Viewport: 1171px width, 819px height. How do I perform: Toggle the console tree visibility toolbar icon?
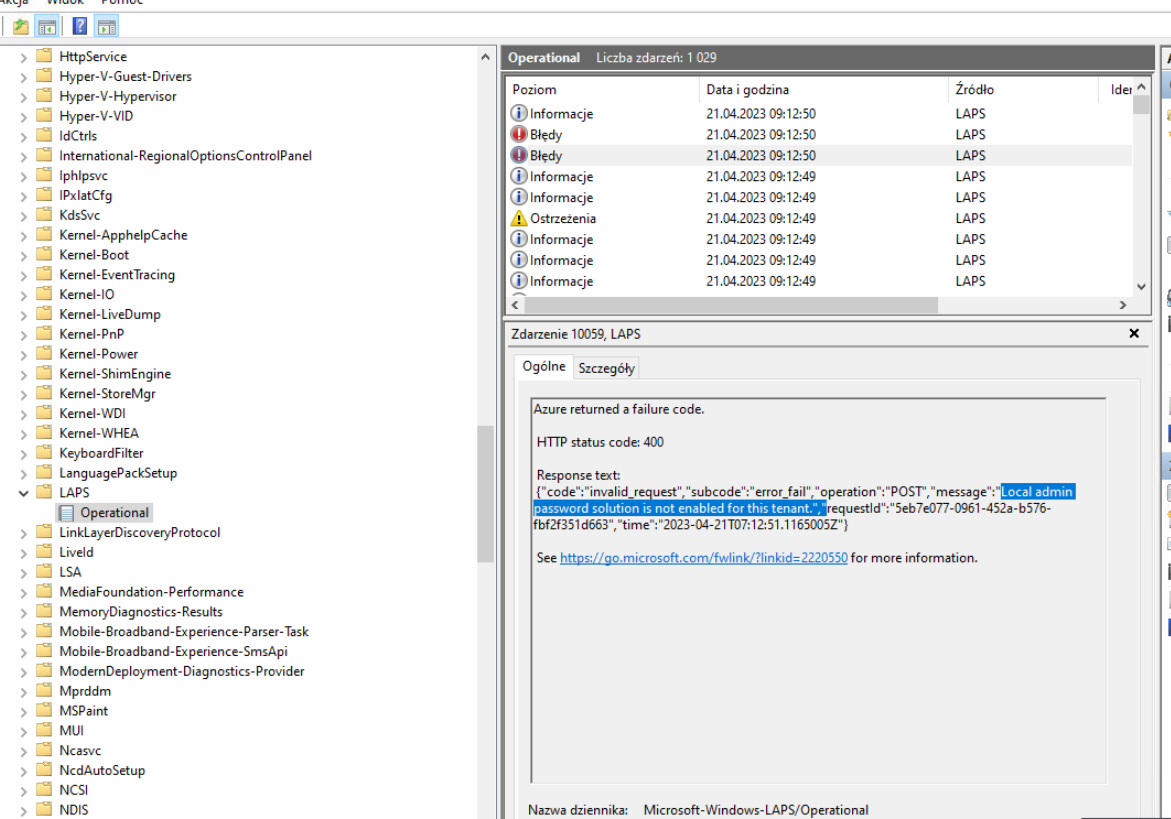tap(46, 27)
